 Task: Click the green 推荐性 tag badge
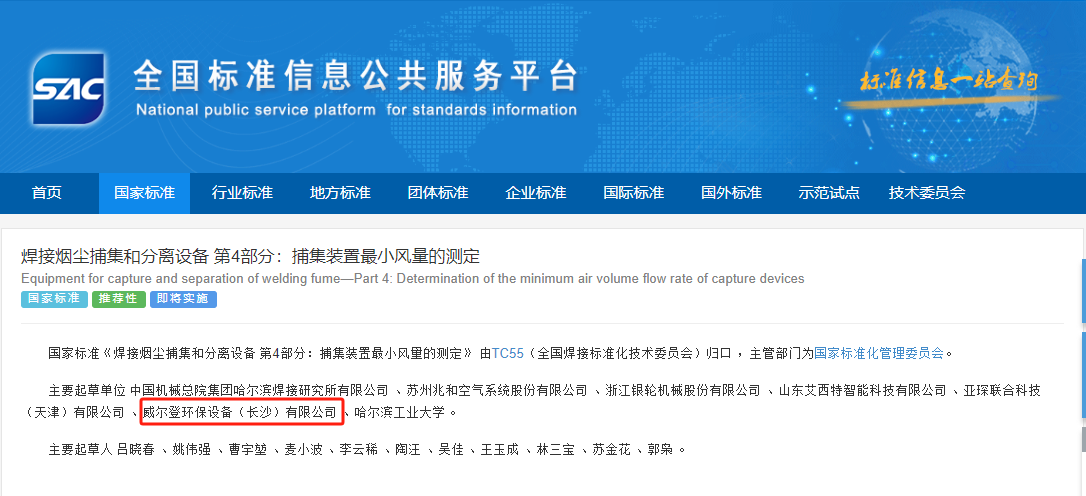pos(118,299)
